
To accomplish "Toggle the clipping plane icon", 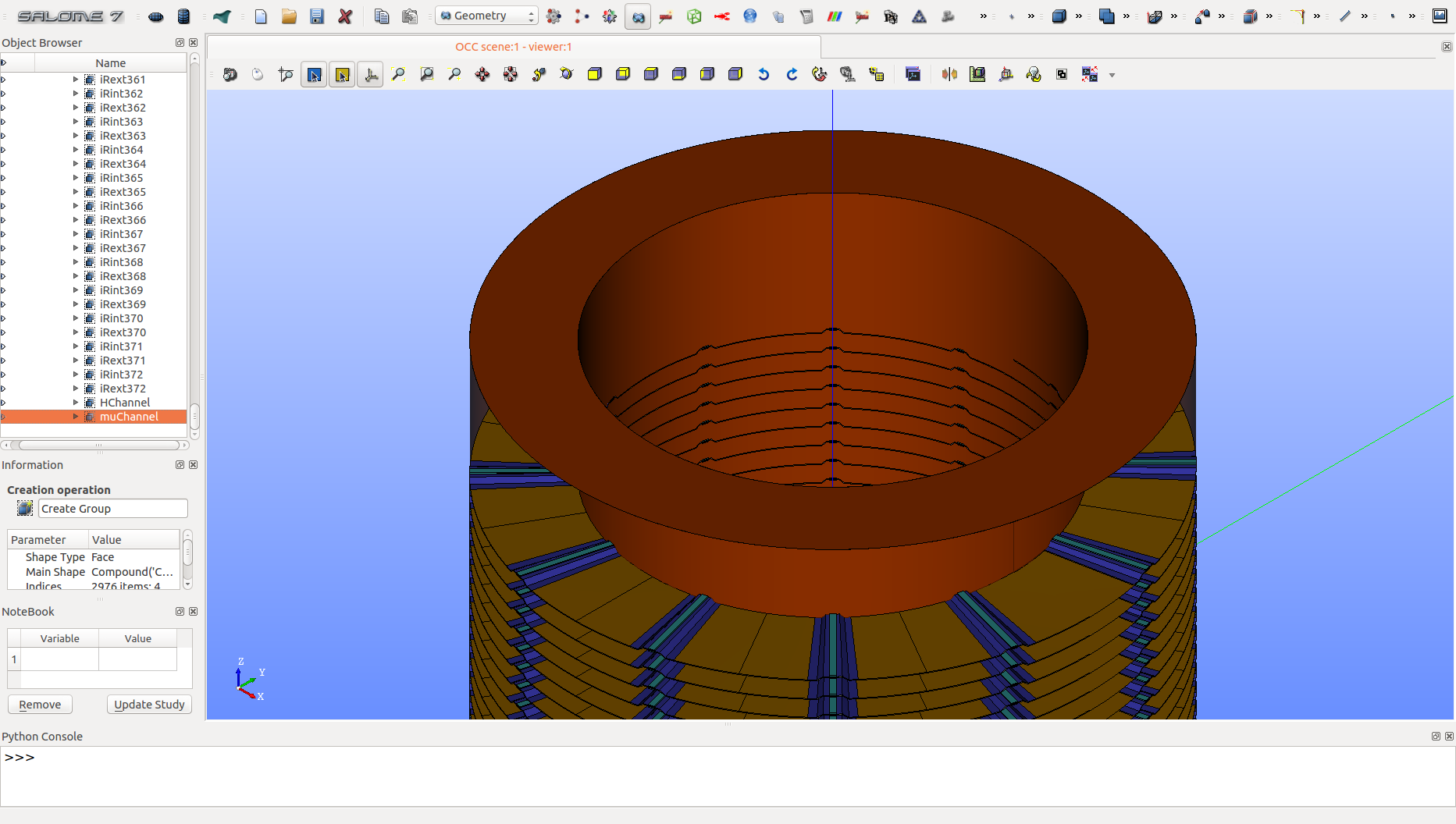I will coord(949,74).
